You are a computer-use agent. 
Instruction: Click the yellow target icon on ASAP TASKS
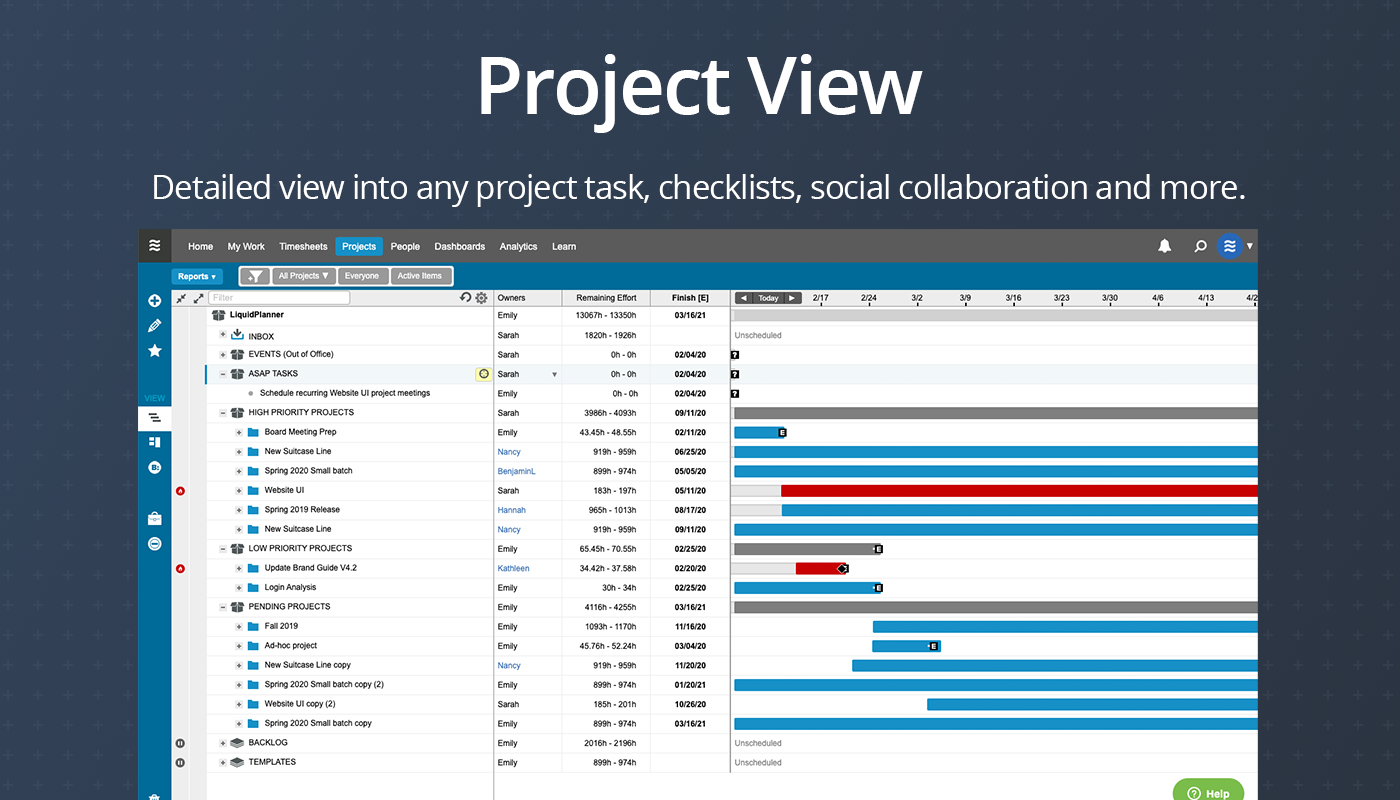[484, 374]
